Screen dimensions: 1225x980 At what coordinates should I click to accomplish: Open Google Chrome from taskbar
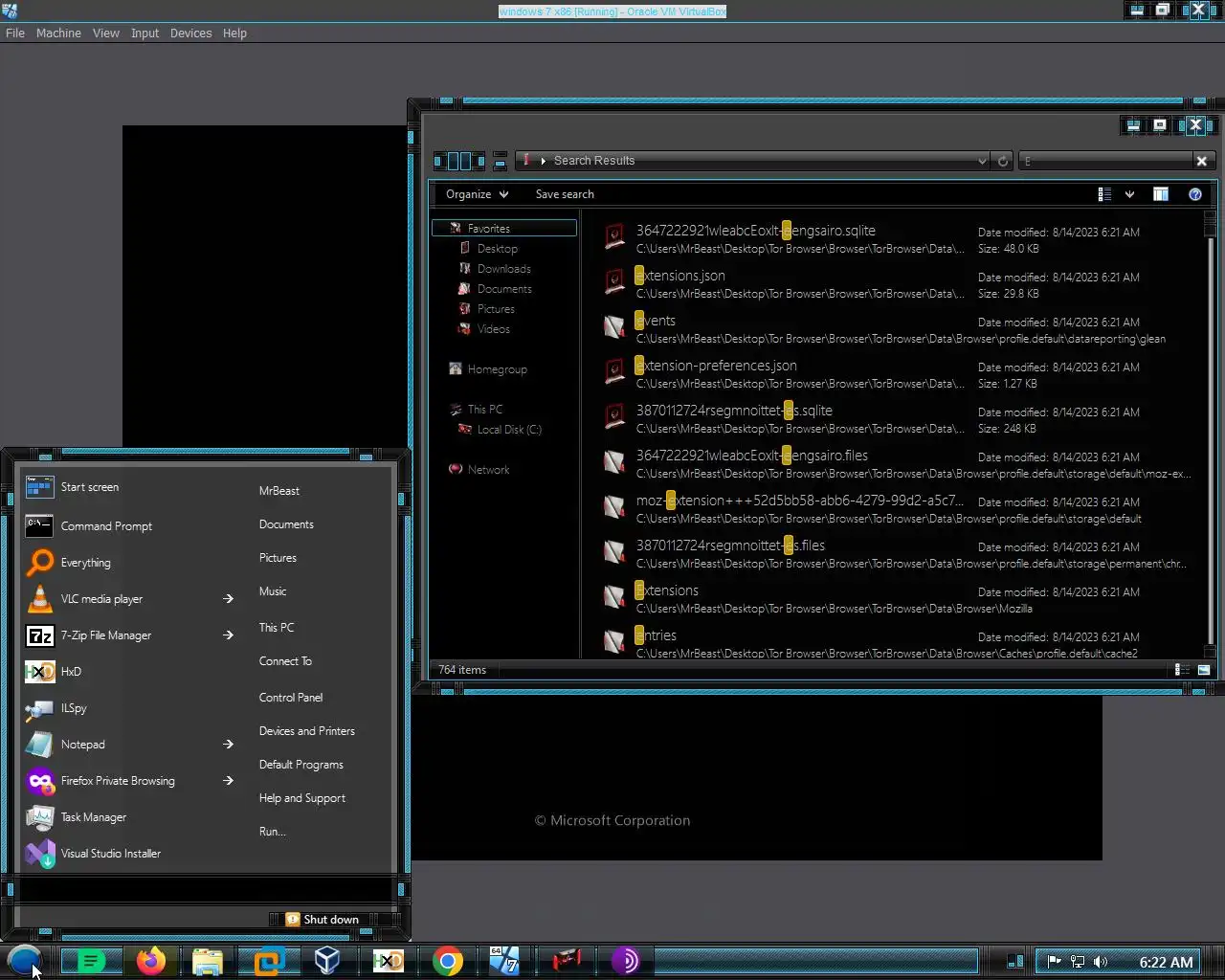pyautogui.click(x=447, y=961)
